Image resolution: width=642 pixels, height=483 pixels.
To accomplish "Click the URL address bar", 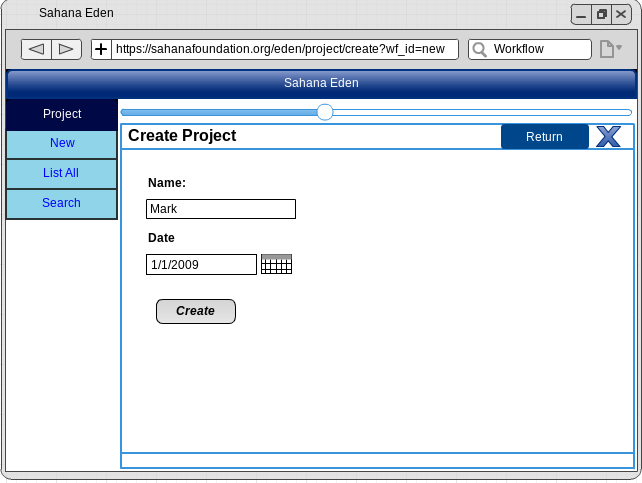I will coord(284,49).
